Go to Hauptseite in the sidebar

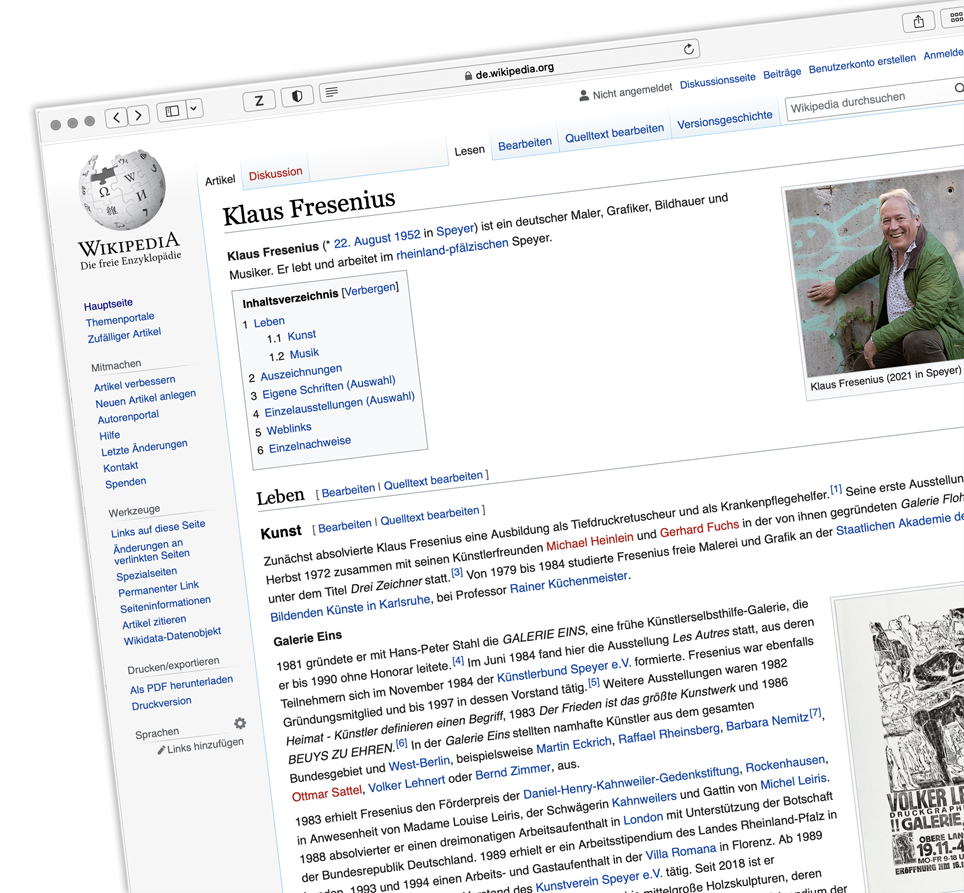(x=108, y=304)
